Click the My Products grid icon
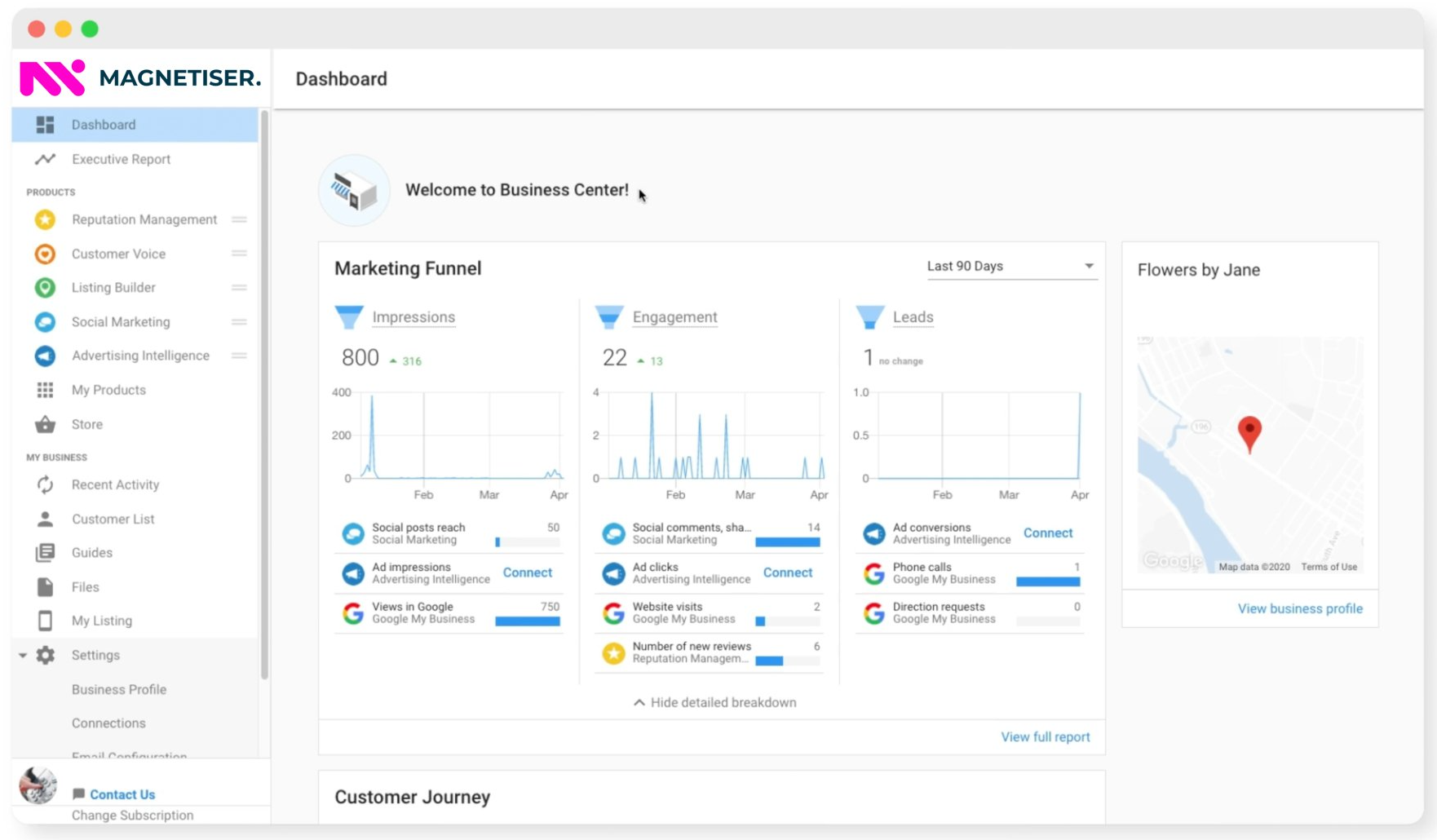This screenshot has height=840, width=1437. [45, 390]
